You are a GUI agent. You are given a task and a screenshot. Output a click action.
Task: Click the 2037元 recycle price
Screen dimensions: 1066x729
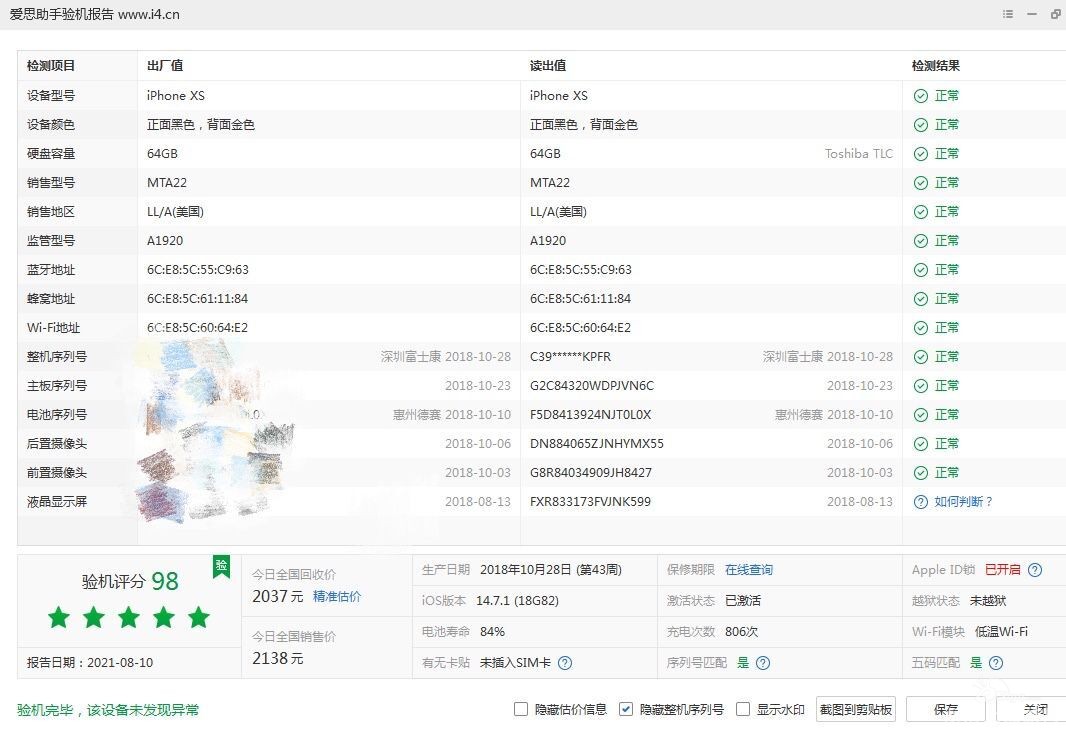point(277,596)
